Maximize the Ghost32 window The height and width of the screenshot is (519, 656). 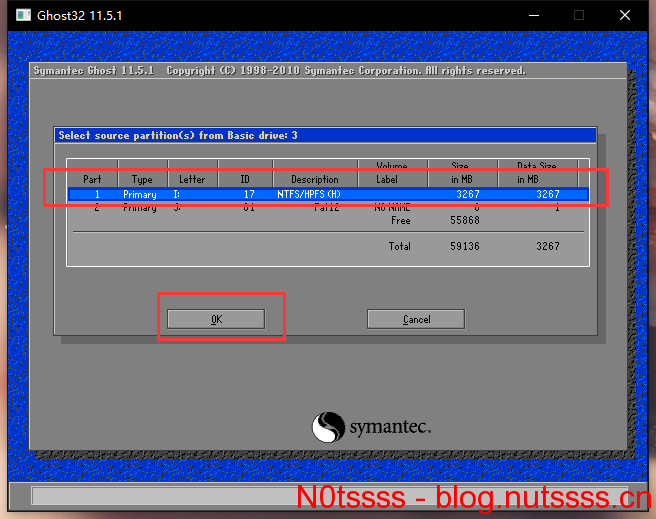[579, 15]
